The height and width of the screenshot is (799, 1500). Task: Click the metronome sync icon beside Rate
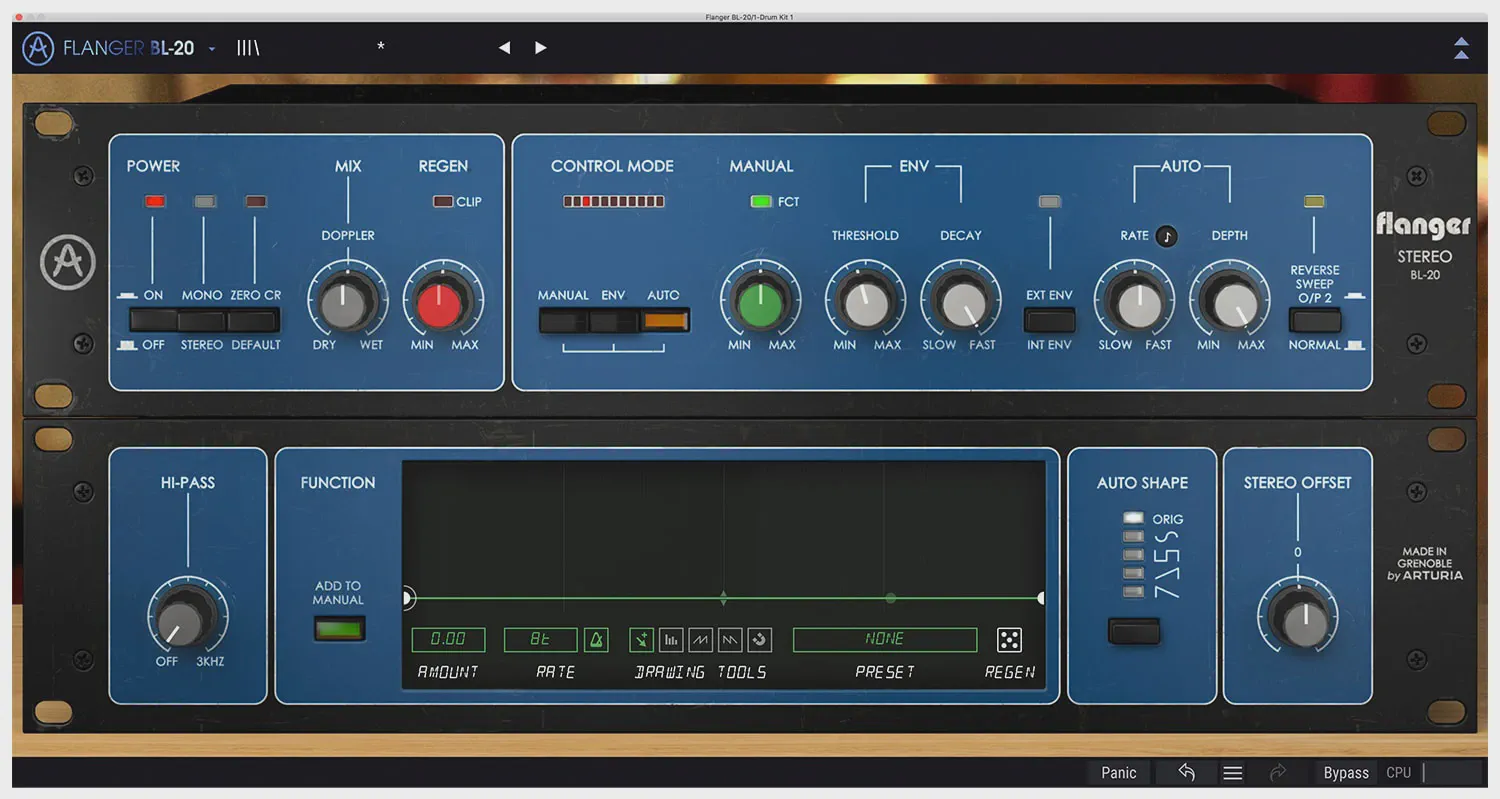pyautogui.click(x=596, y=640)
